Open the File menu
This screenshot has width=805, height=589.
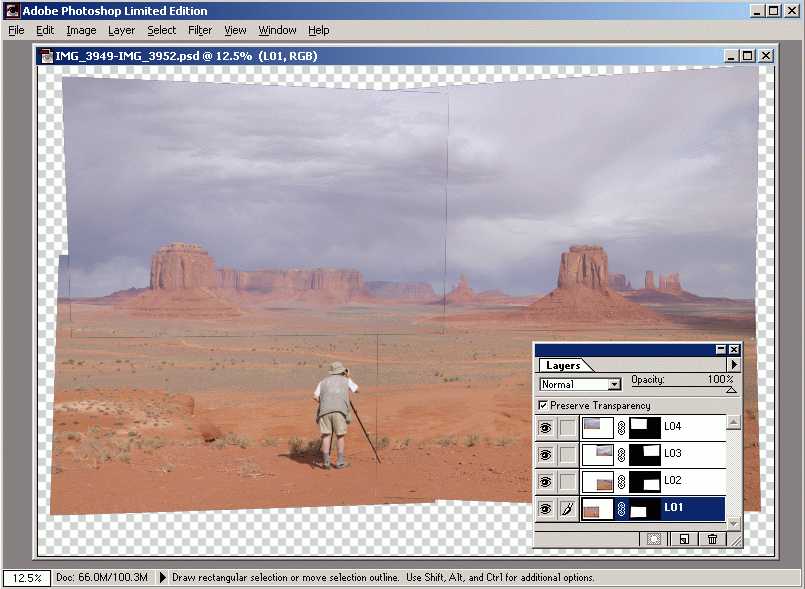coord(16,30)
